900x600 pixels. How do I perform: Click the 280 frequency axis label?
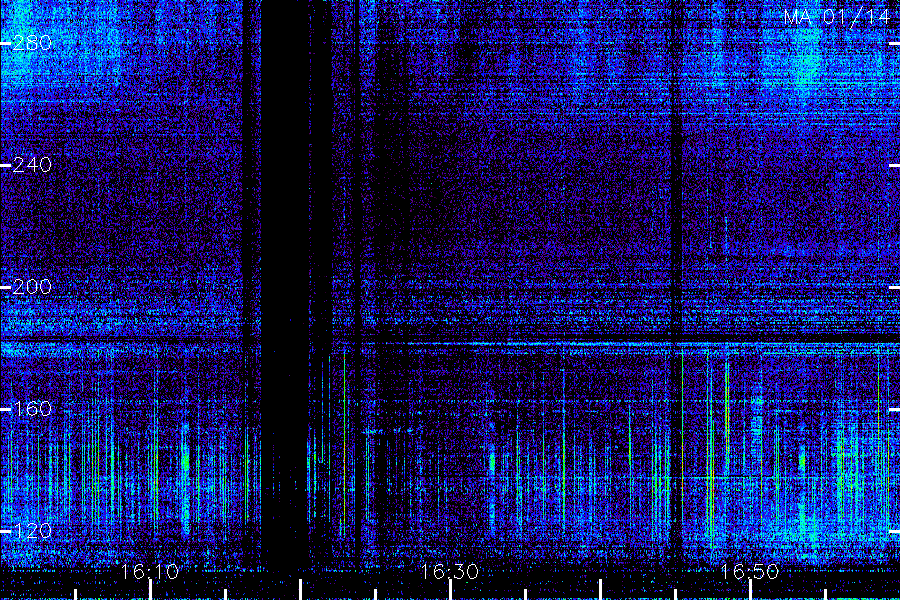click(x=32, y=43)
